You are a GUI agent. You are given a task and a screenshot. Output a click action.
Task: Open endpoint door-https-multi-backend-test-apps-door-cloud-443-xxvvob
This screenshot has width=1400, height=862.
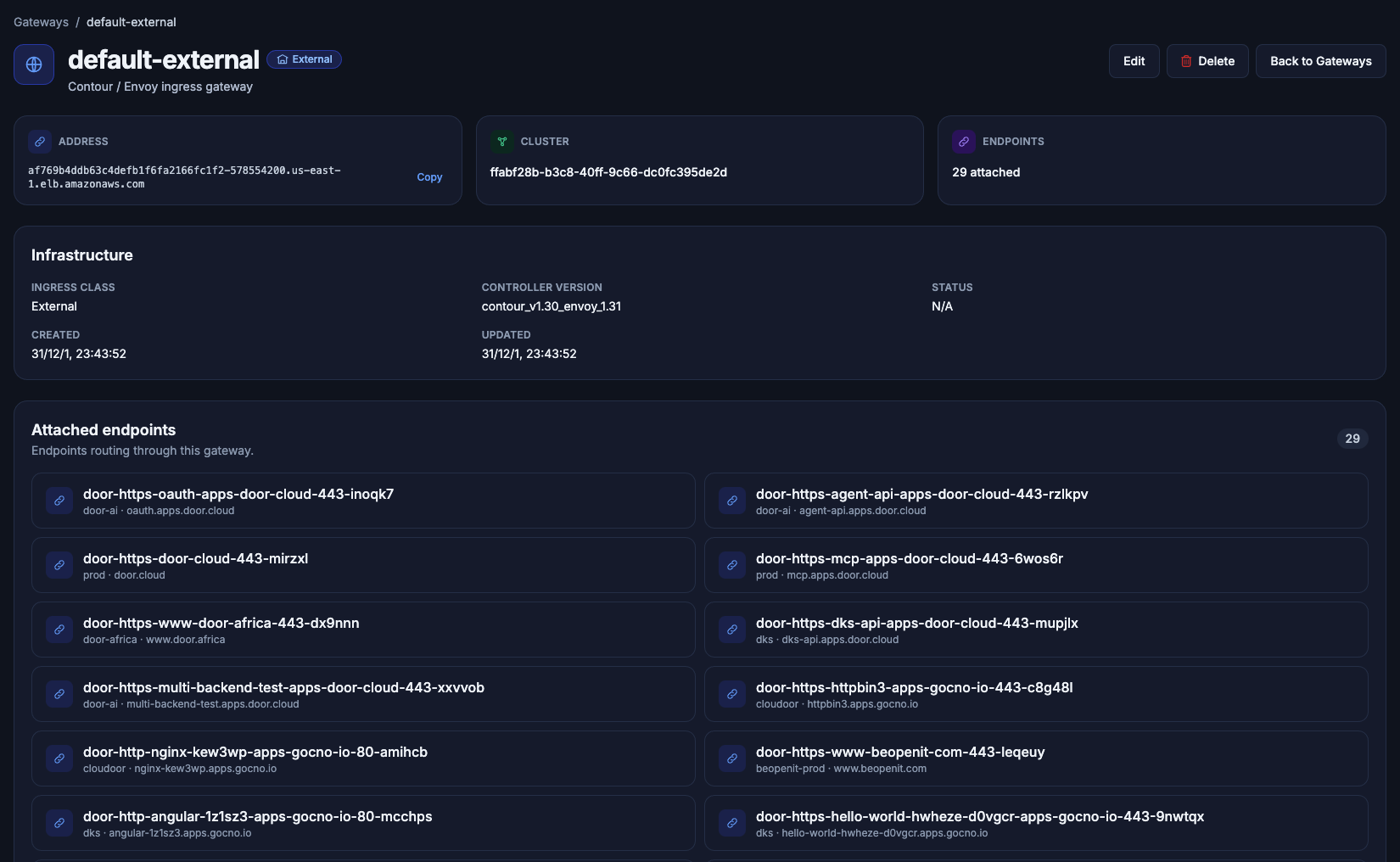click(x=363, y=694)
